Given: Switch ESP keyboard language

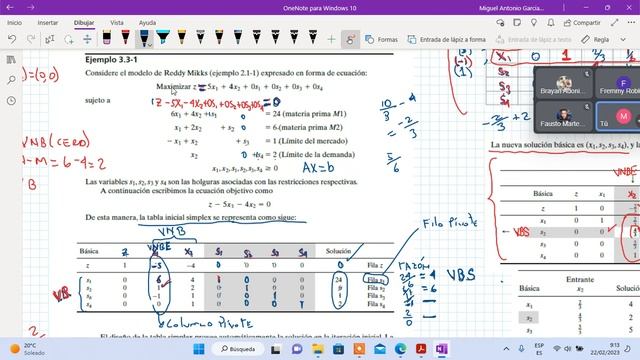Looking at the screenshot, I should pos(539,349).
